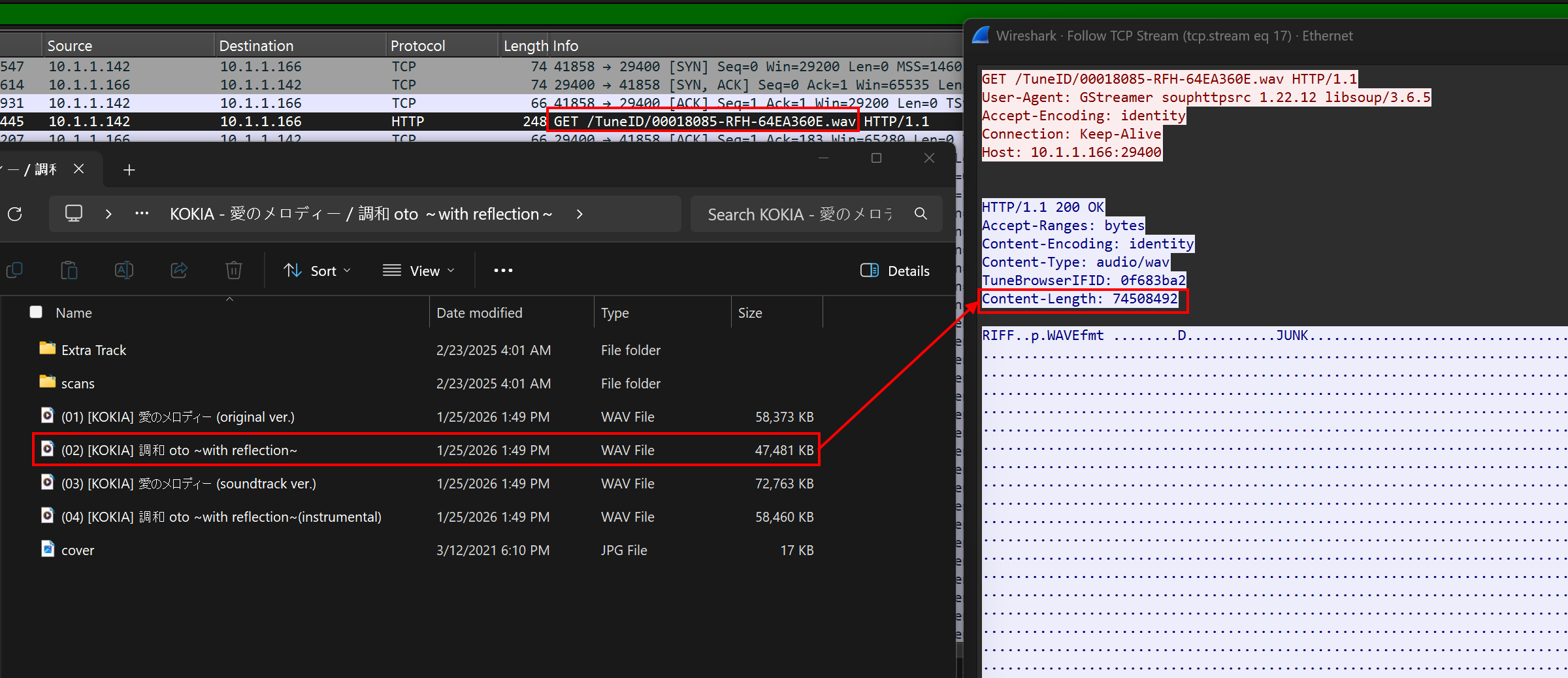The image size is (1568, 678).
Task: Click the Refresh icon in File Explorer
Action: tap(15, 214)
